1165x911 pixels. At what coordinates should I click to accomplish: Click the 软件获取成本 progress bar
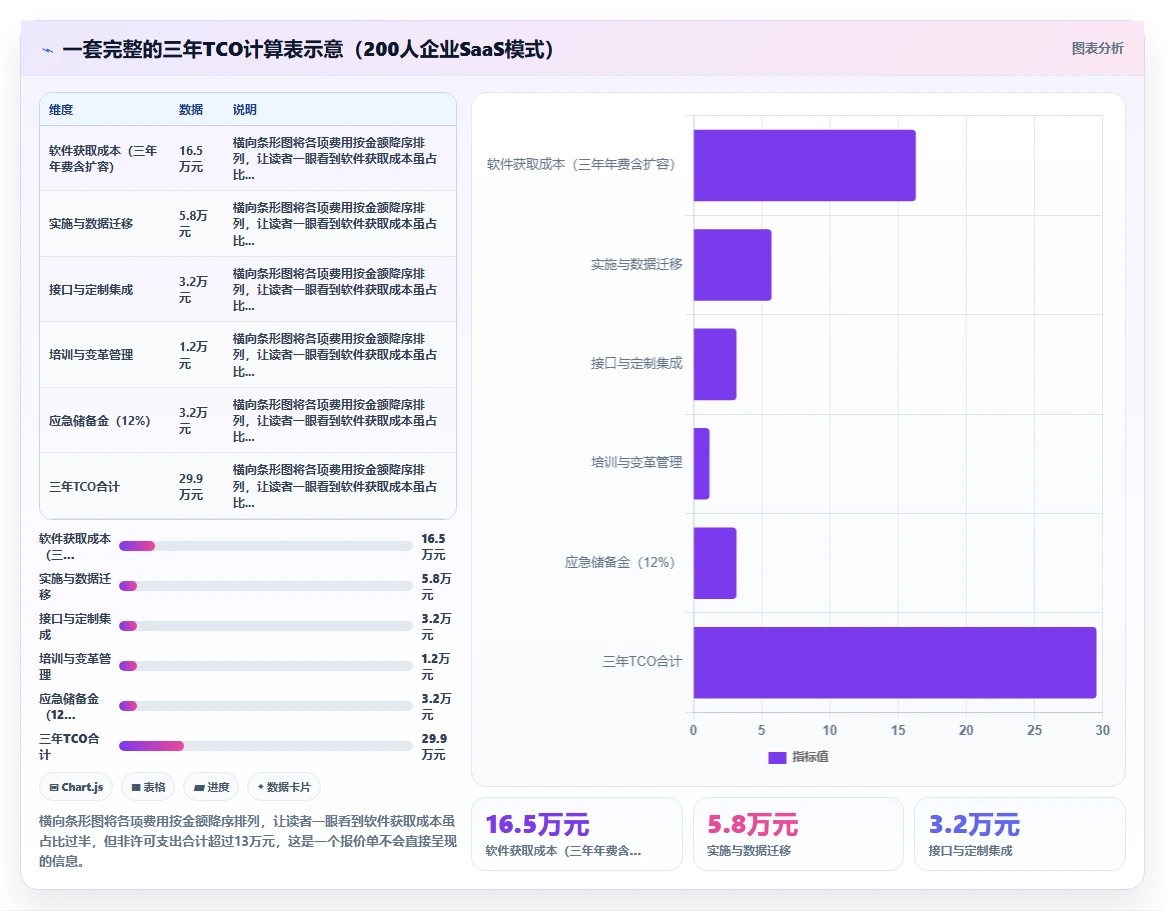click(265, 546)
